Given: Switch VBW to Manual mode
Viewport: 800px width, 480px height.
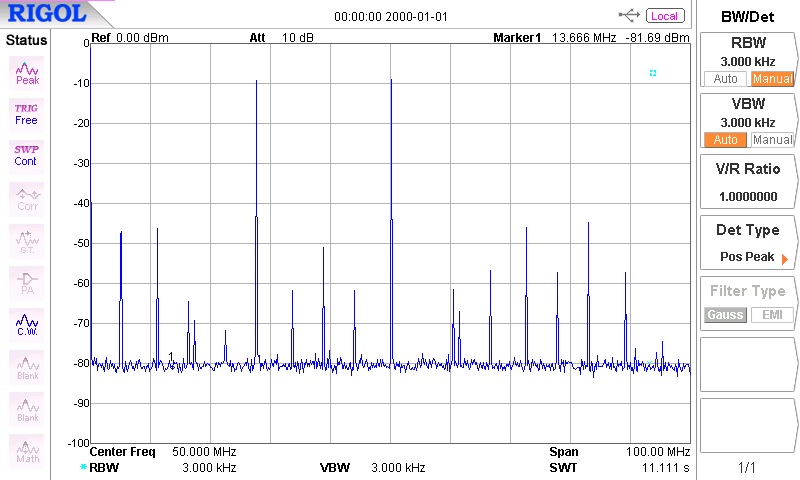Looking at the screenshot, I should (771, 140).
